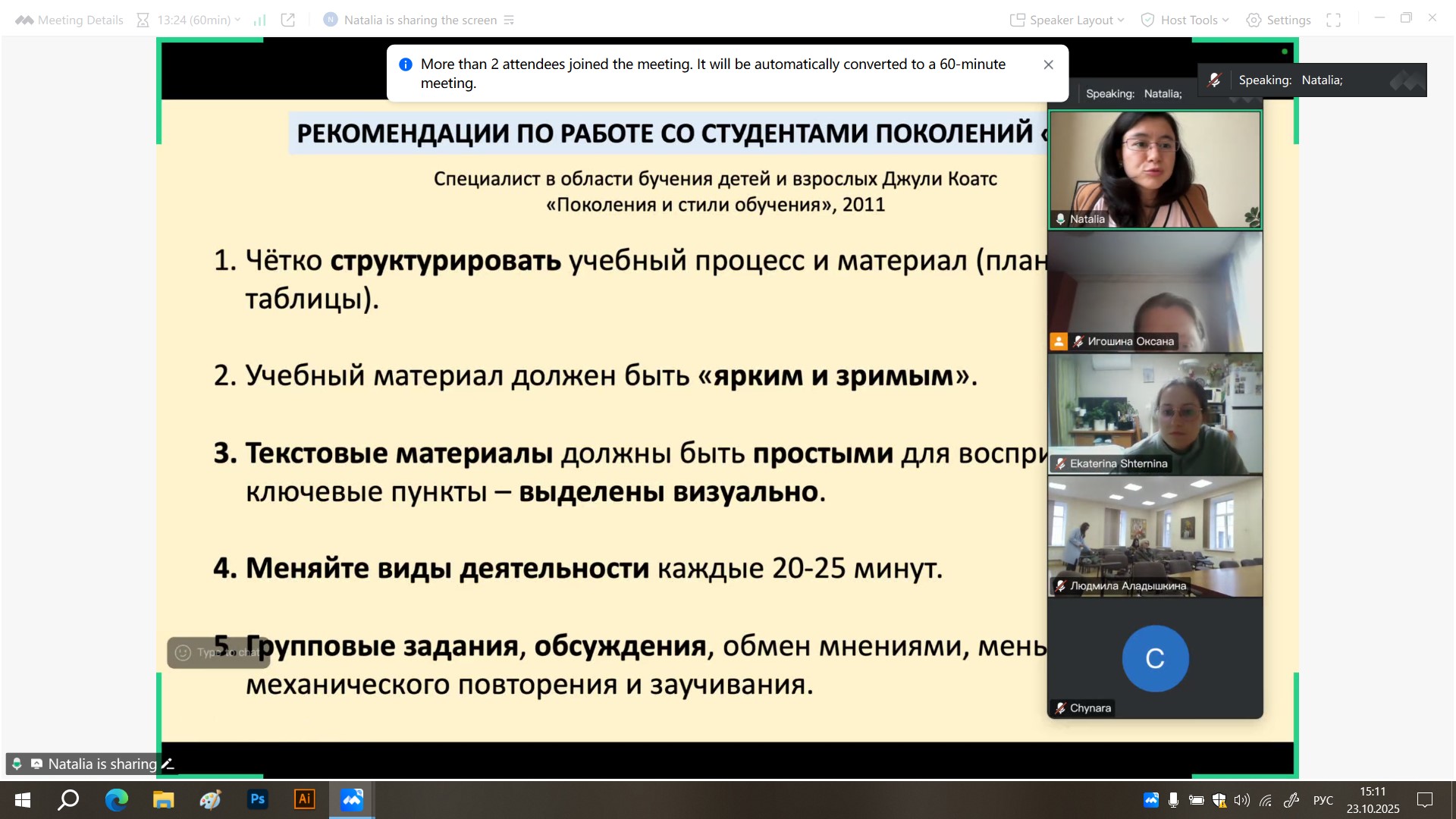The image size is (1456, 819).
Task: Open the annotation pen beside Natalia is sharing
Action: tap(168, 764)
